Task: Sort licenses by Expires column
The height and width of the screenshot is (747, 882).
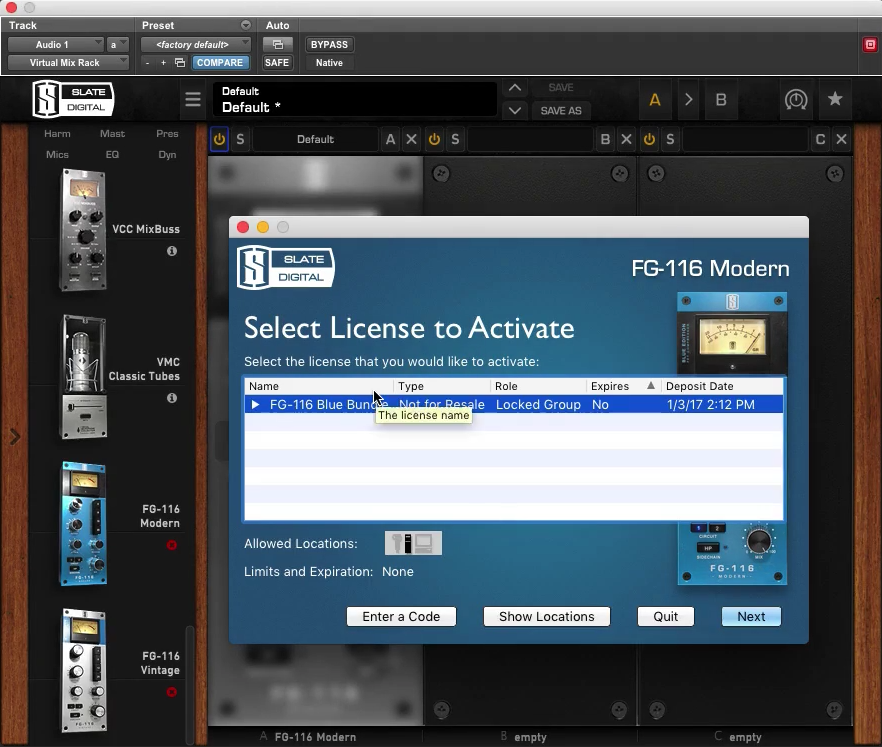Action: 623,386
